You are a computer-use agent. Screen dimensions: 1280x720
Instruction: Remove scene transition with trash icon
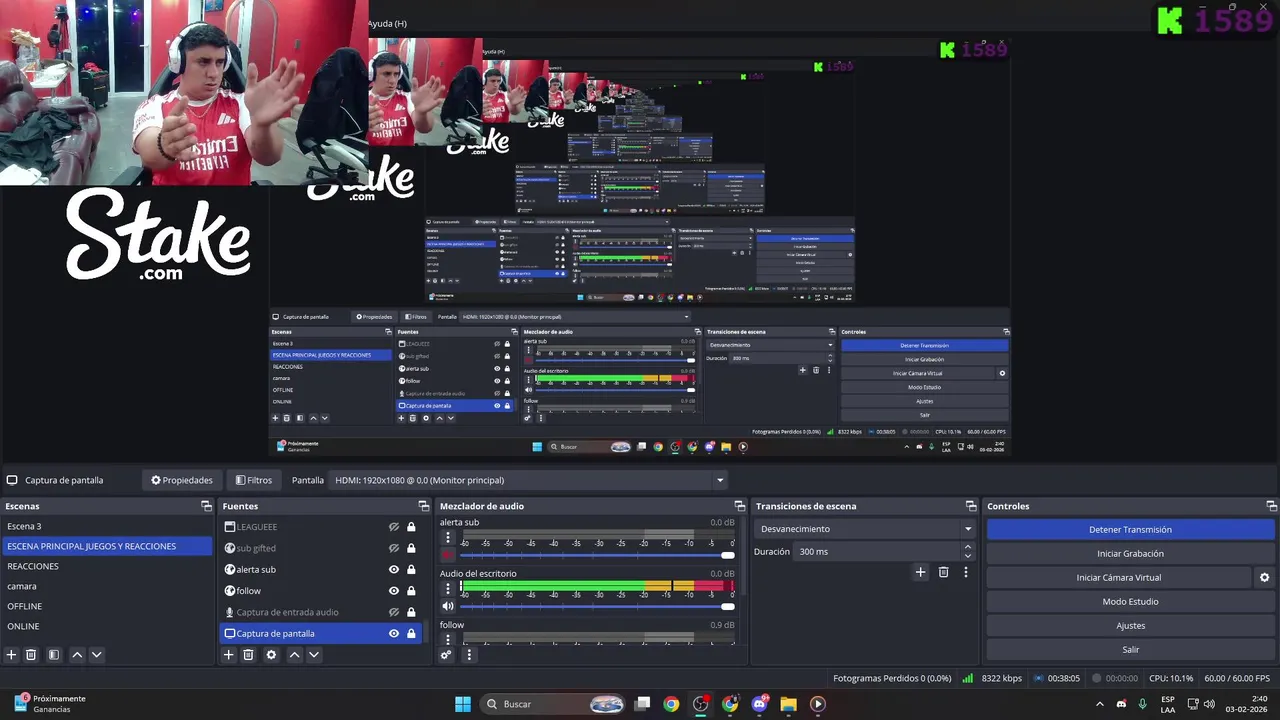pyautogui.click(x=943, y=572)
